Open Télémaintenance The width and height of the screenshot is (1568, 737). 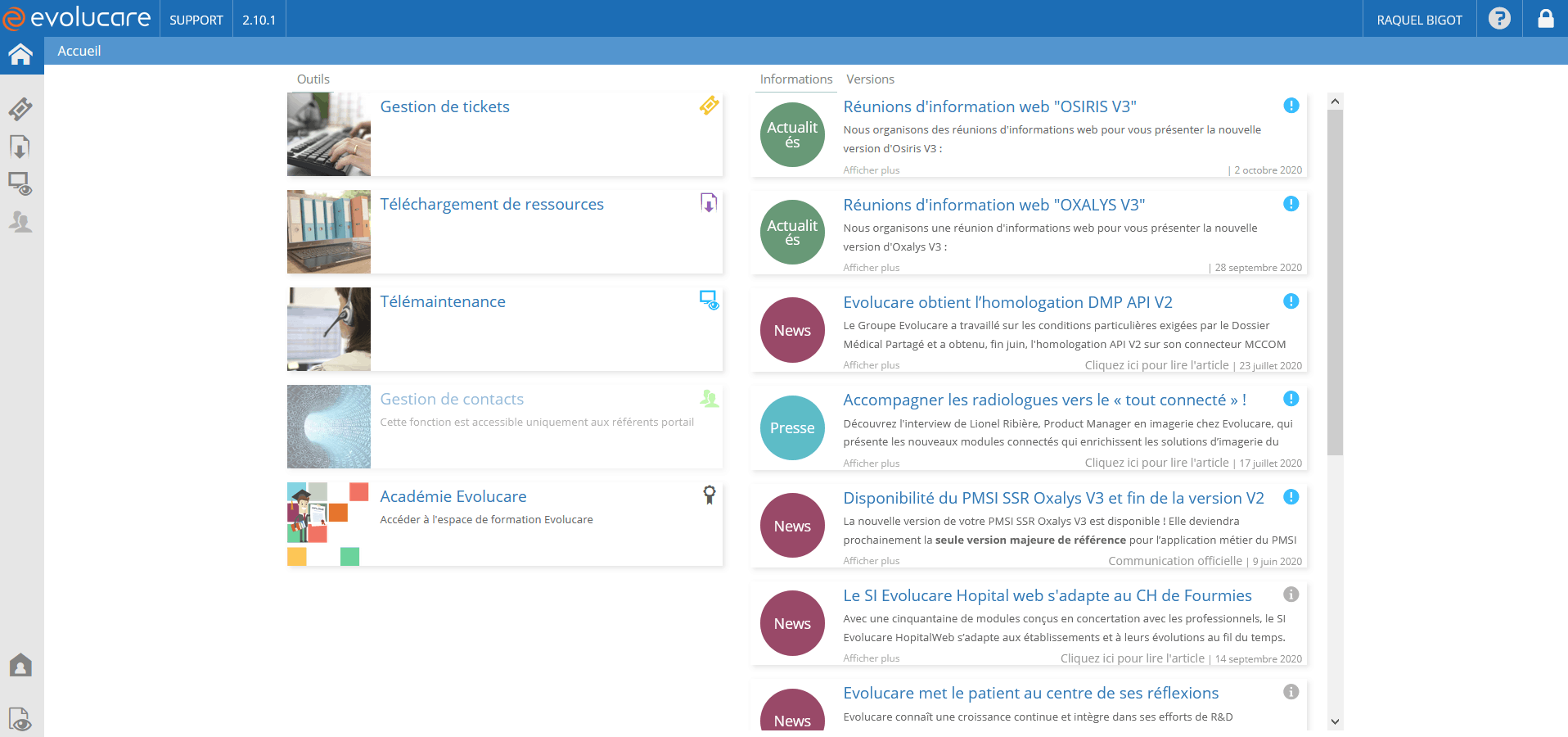point(443,301)
